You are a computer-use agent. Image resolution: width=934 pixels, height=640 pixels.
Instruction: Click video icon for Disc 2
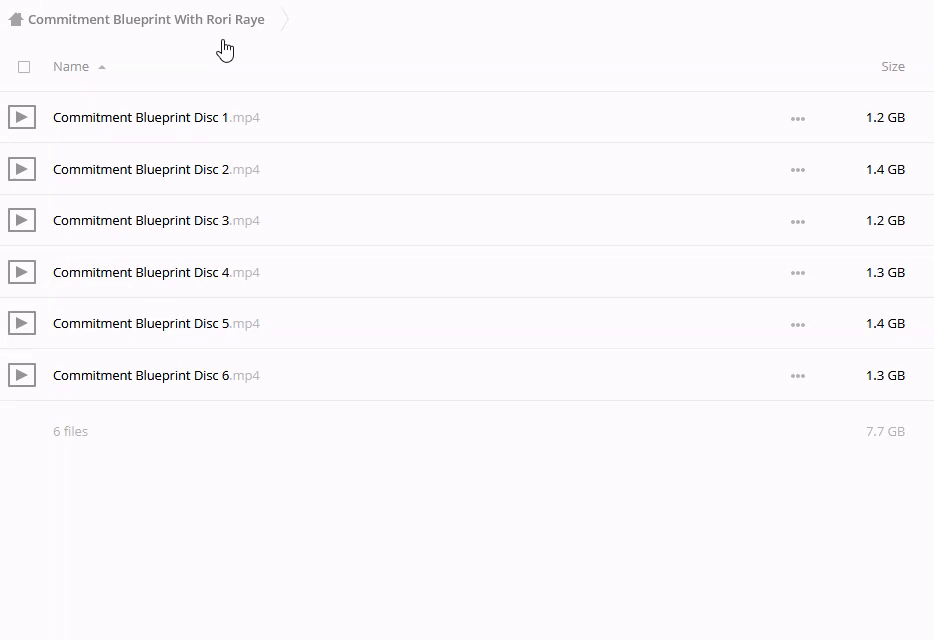pyautogui.click(x=22, y=169)
